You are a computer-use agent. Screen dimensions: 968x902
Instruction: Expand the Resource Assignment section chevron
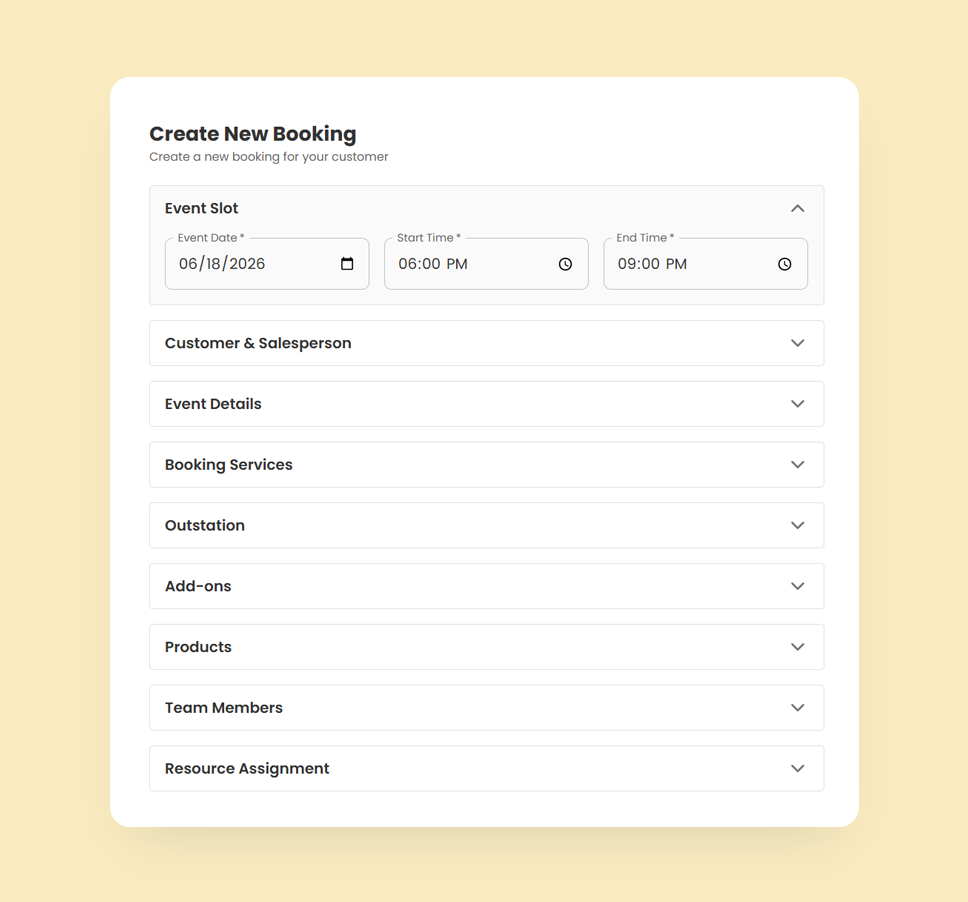coord(798,769)
